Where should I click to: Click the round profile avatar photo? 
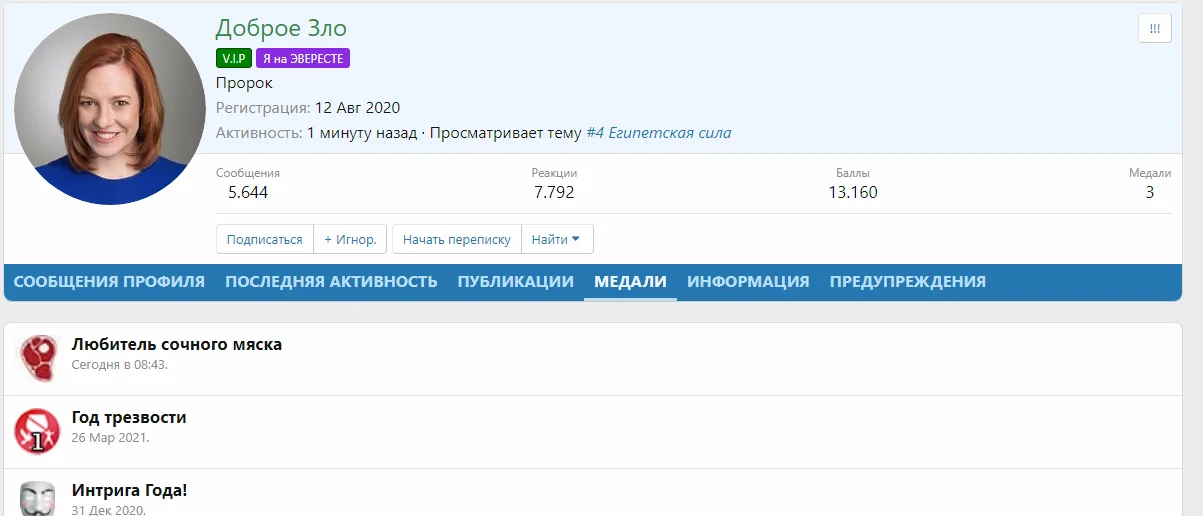[110, 109]
